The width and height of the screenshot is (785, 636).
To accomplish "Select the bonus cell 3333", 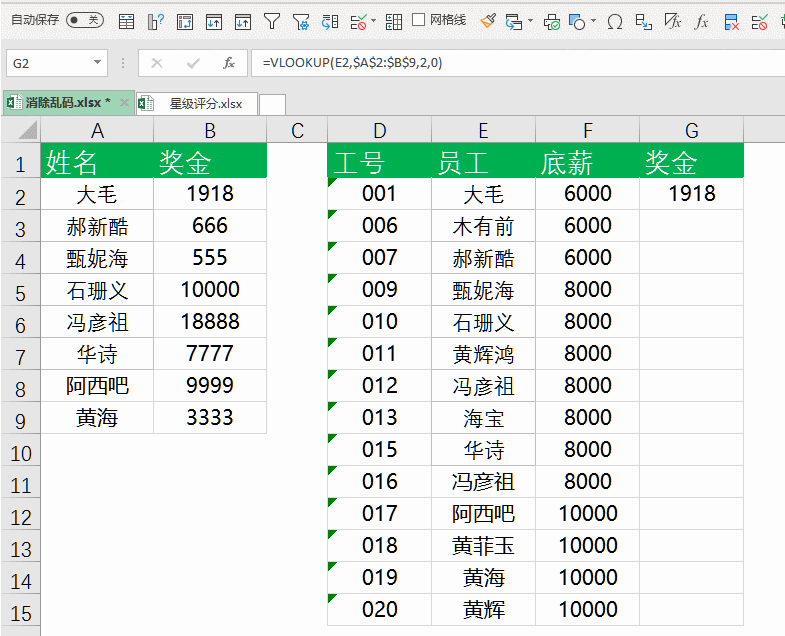I will [210, 418].
